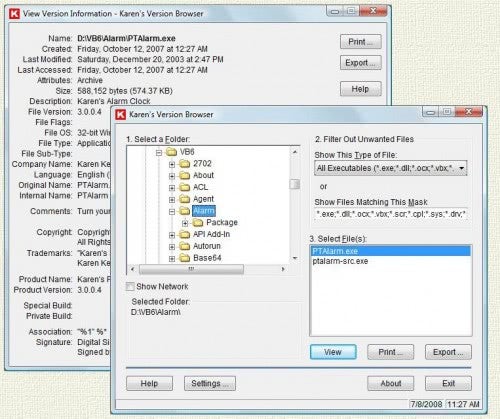Open the Show This Type of File dropdown

point(461,168)
